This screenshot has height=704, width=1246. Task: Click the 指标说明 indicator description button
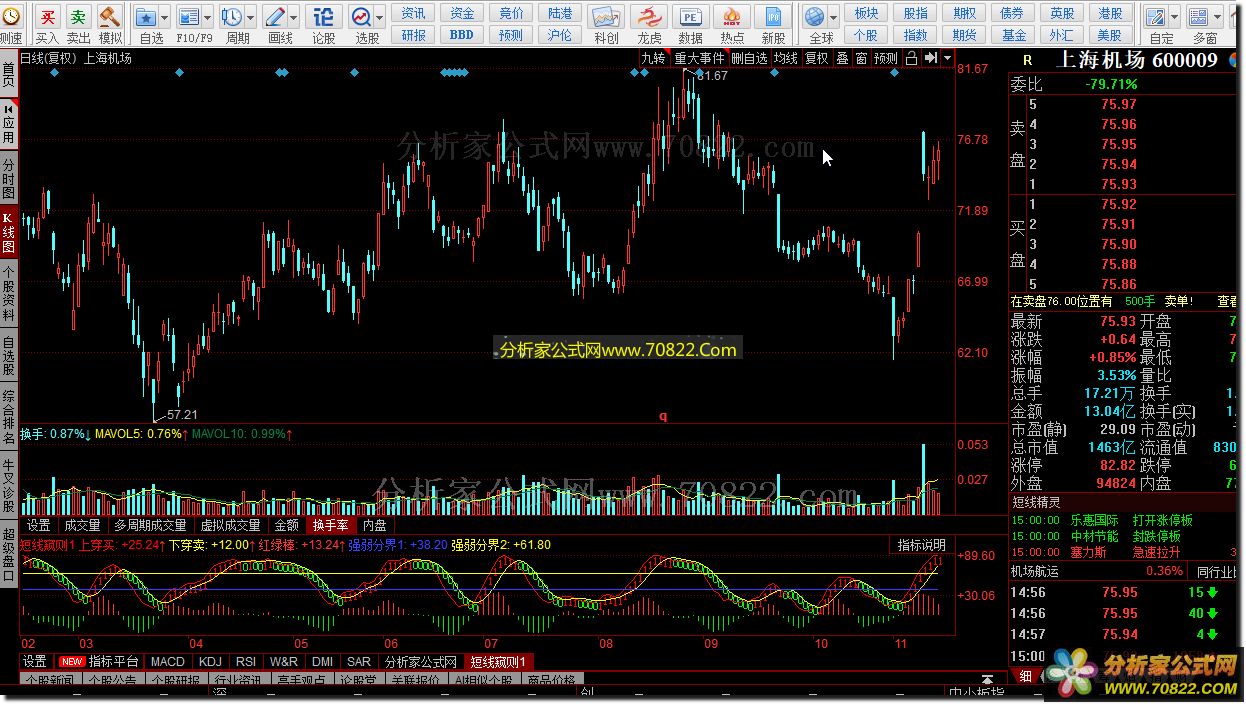pos(921,545)
